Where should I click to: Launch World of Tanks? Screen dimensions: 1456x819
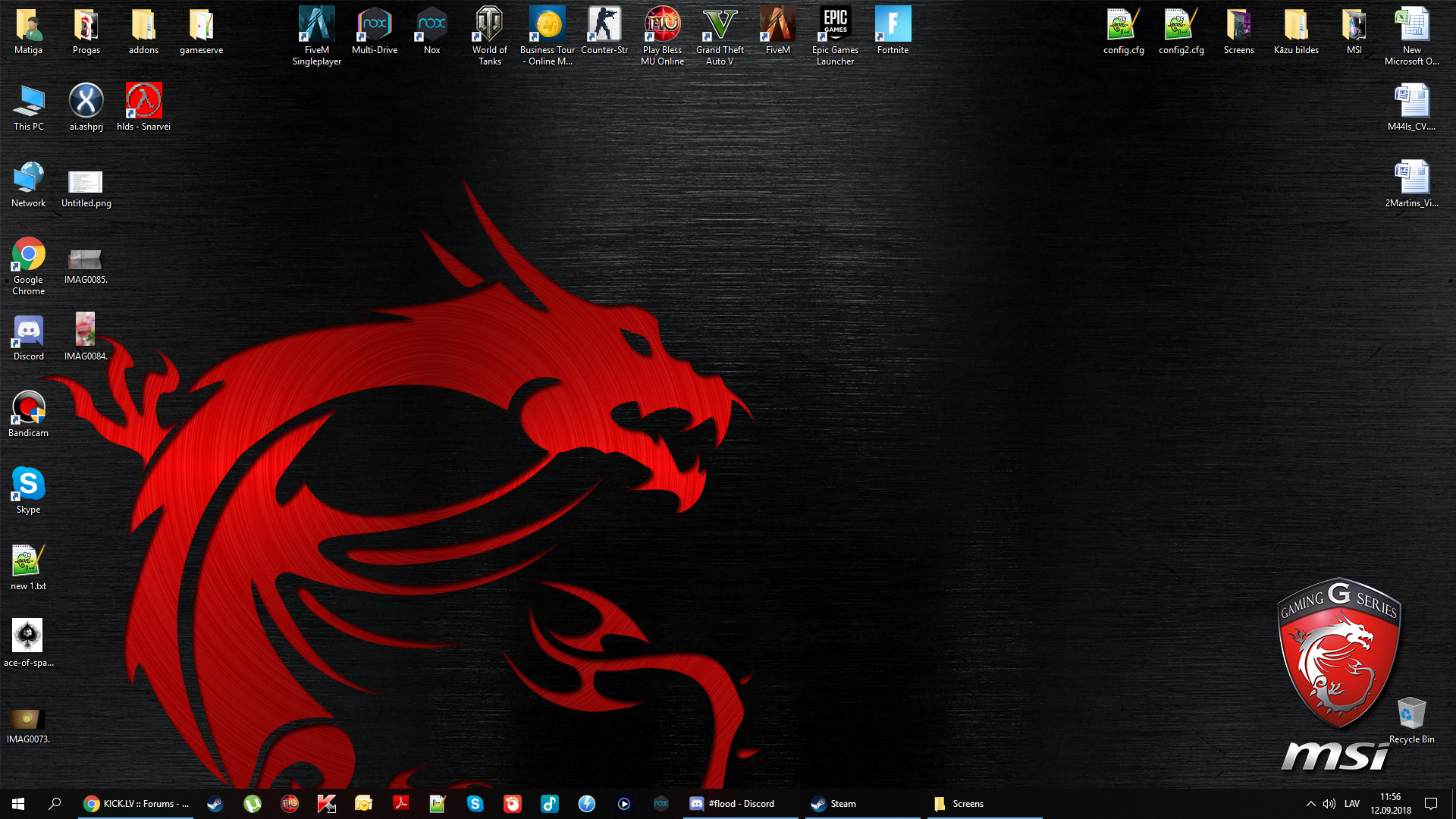coord(490,36)
